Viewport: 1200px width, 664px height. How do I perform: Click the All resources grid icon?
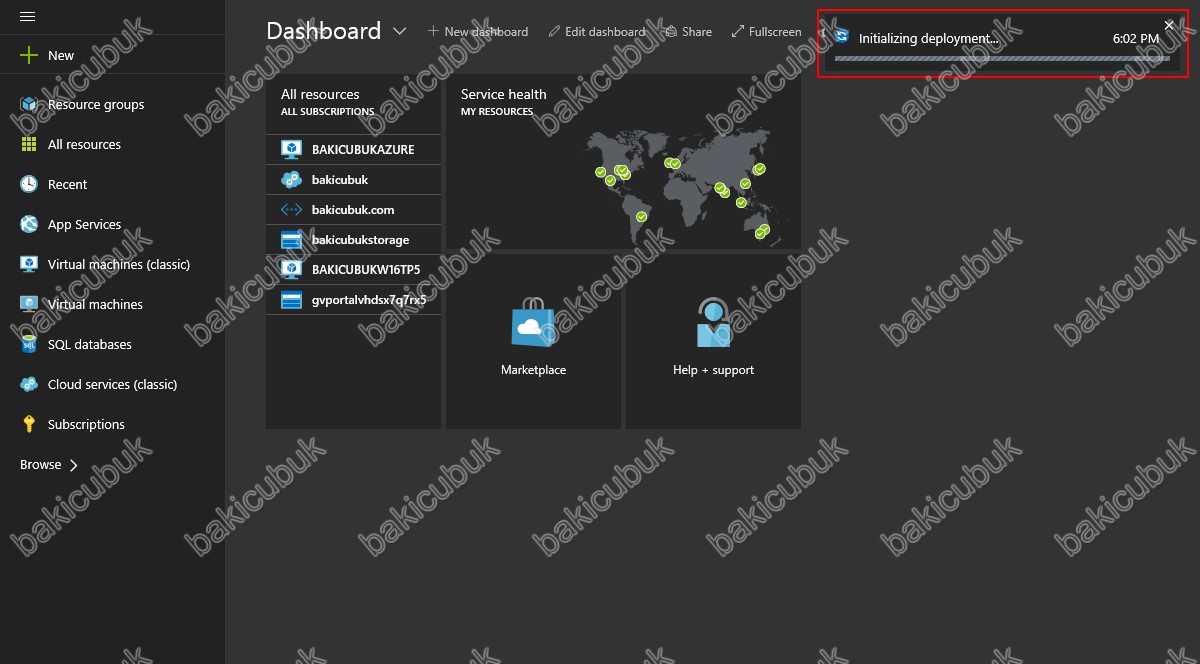point(29,144)
